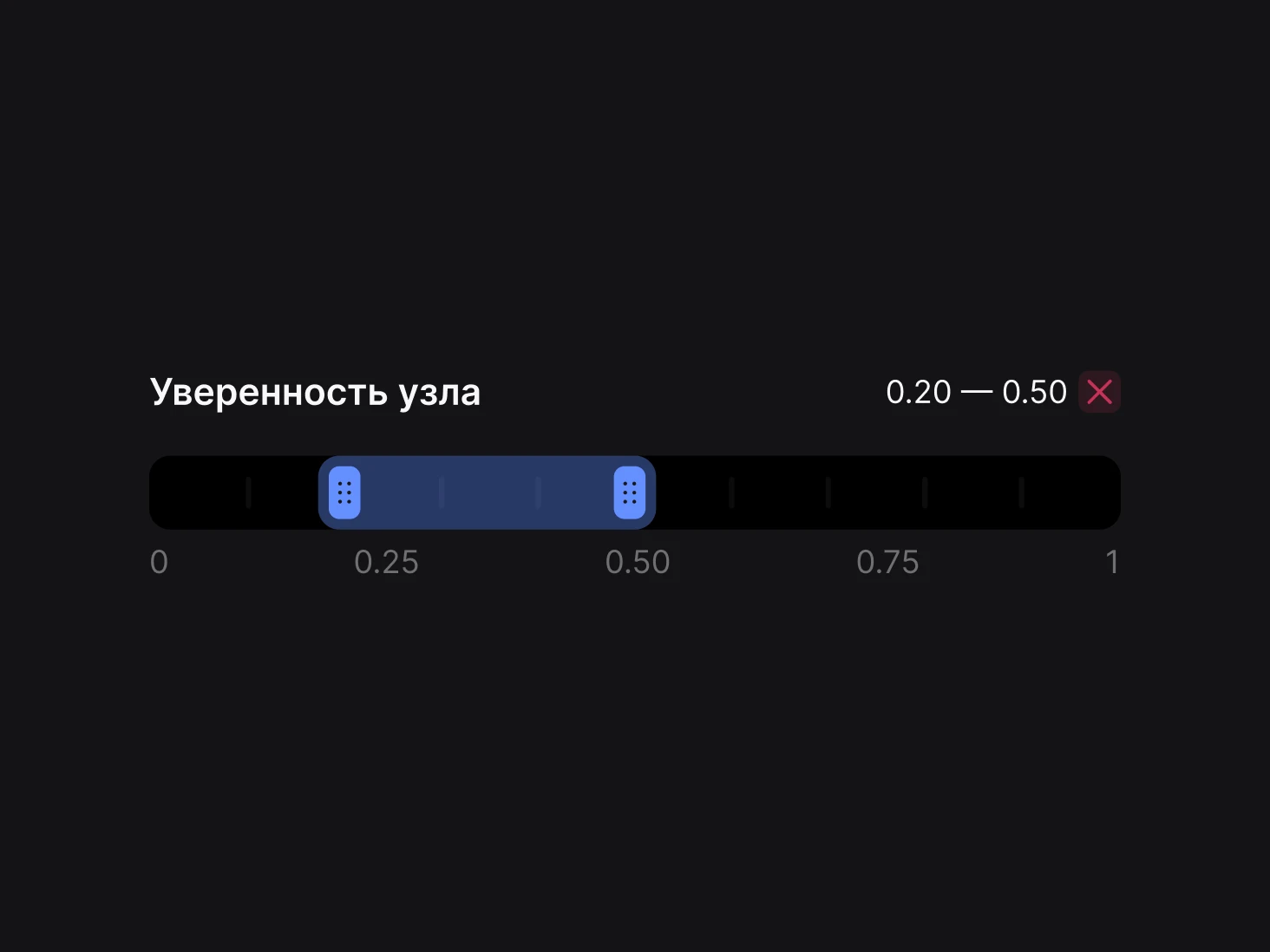Click the 0.3 tick inside the blue range
This screenshot has height=952, width=1270.
(x=442, y=492)
